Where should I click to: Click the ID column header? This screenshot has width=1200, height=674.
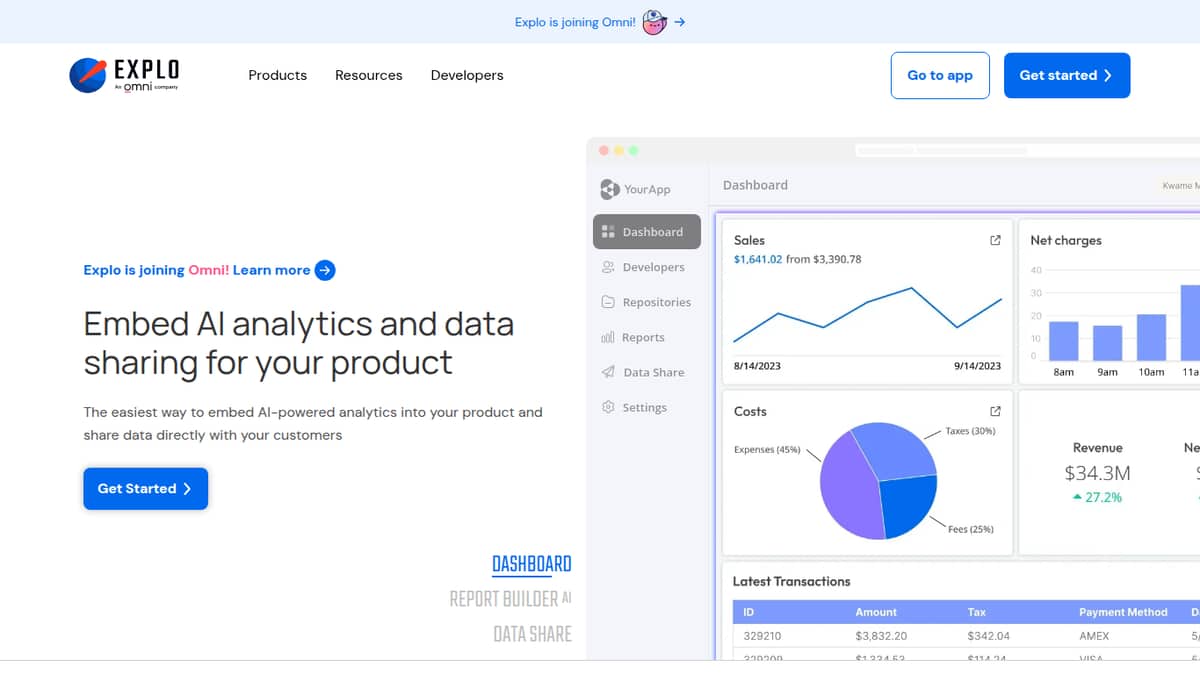pos(749,612)
